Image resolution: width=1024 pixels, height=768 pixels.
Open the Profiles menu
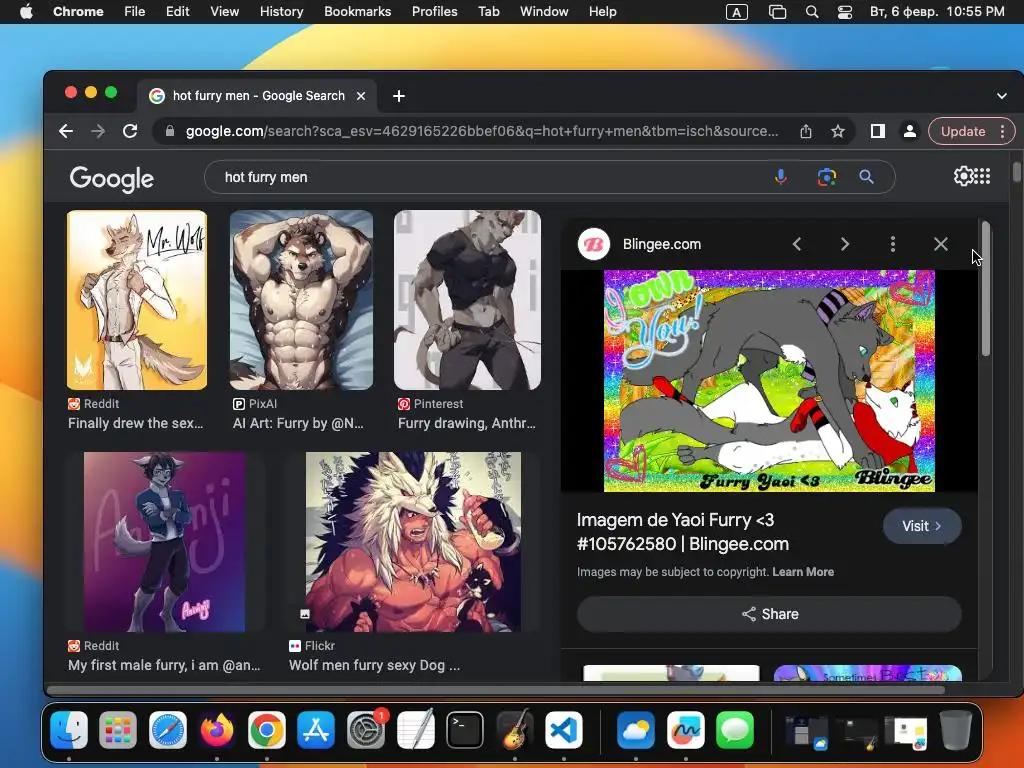coord(434,12)
